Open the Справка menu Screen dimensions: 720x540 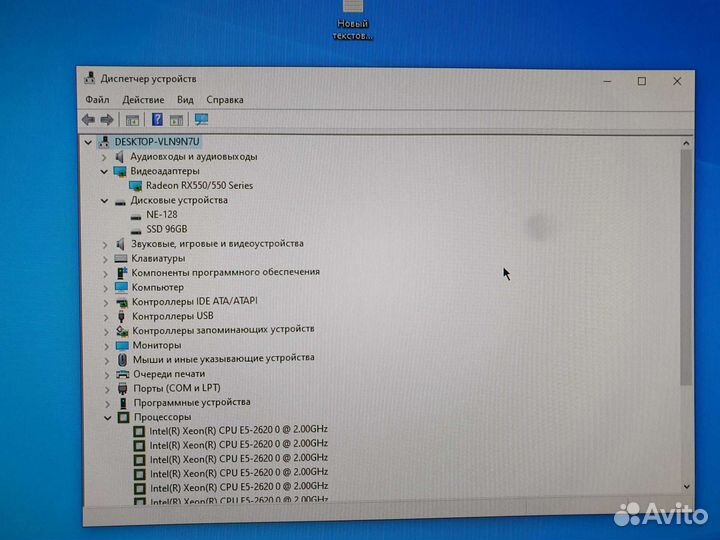click(224, 100)
